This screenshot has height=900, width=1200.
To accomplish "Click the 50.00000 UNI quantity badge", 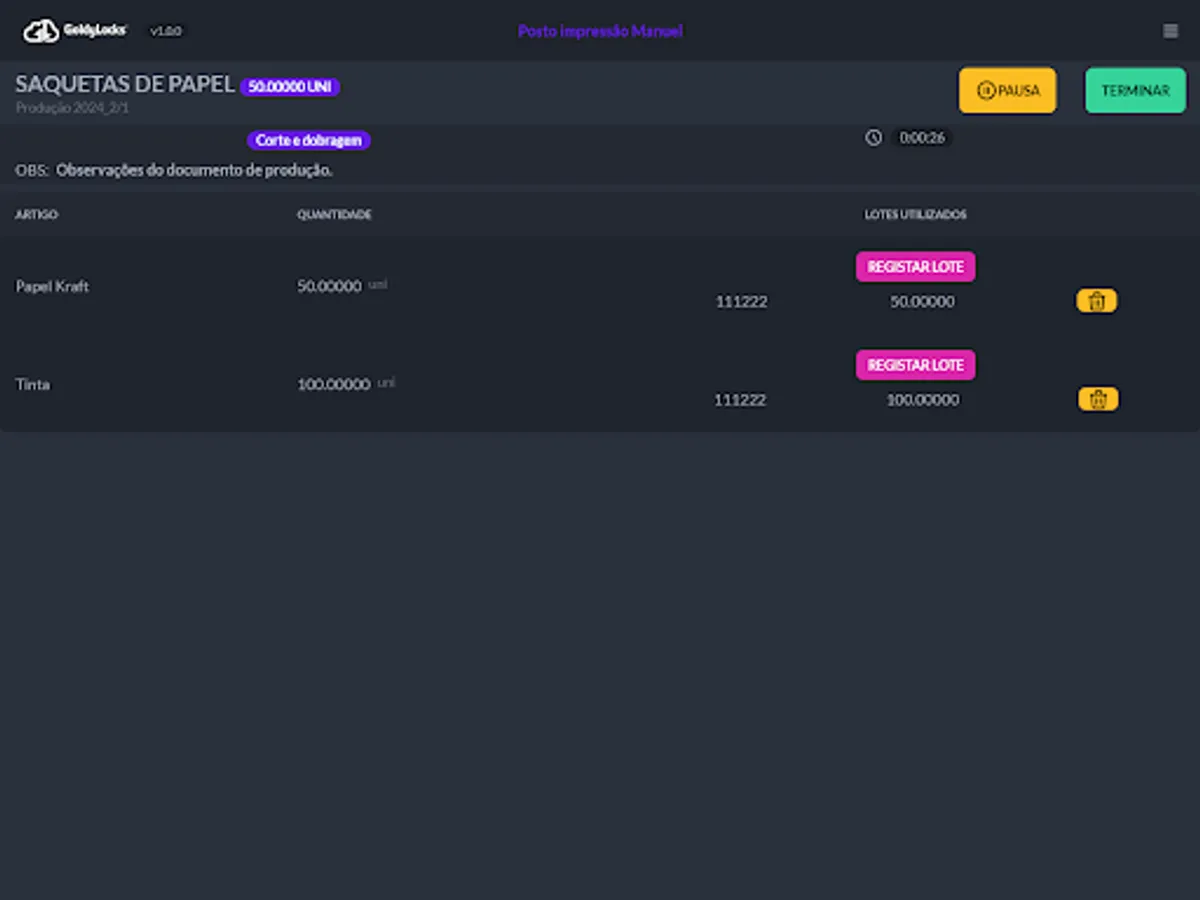I will coord(290,87).
